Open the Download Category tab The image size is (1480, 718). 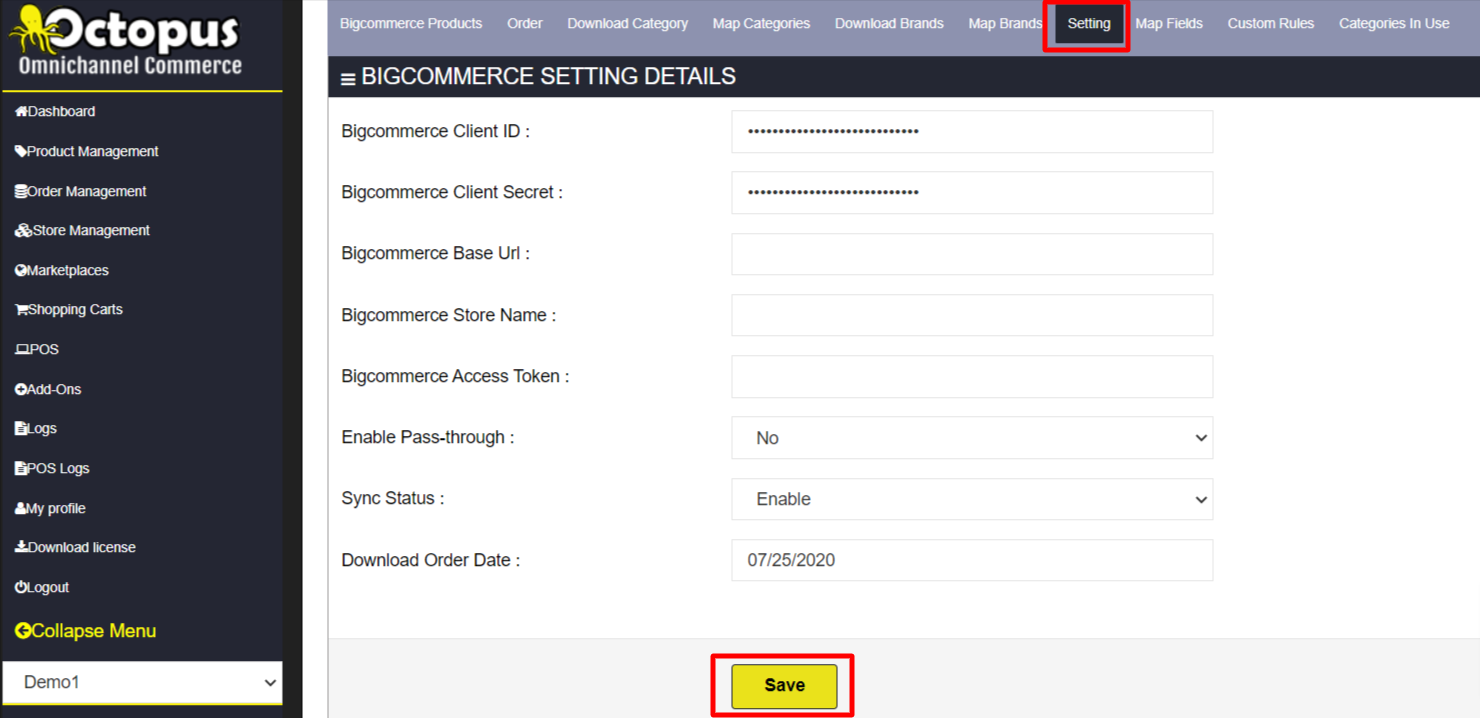click(x=628, y=23)
